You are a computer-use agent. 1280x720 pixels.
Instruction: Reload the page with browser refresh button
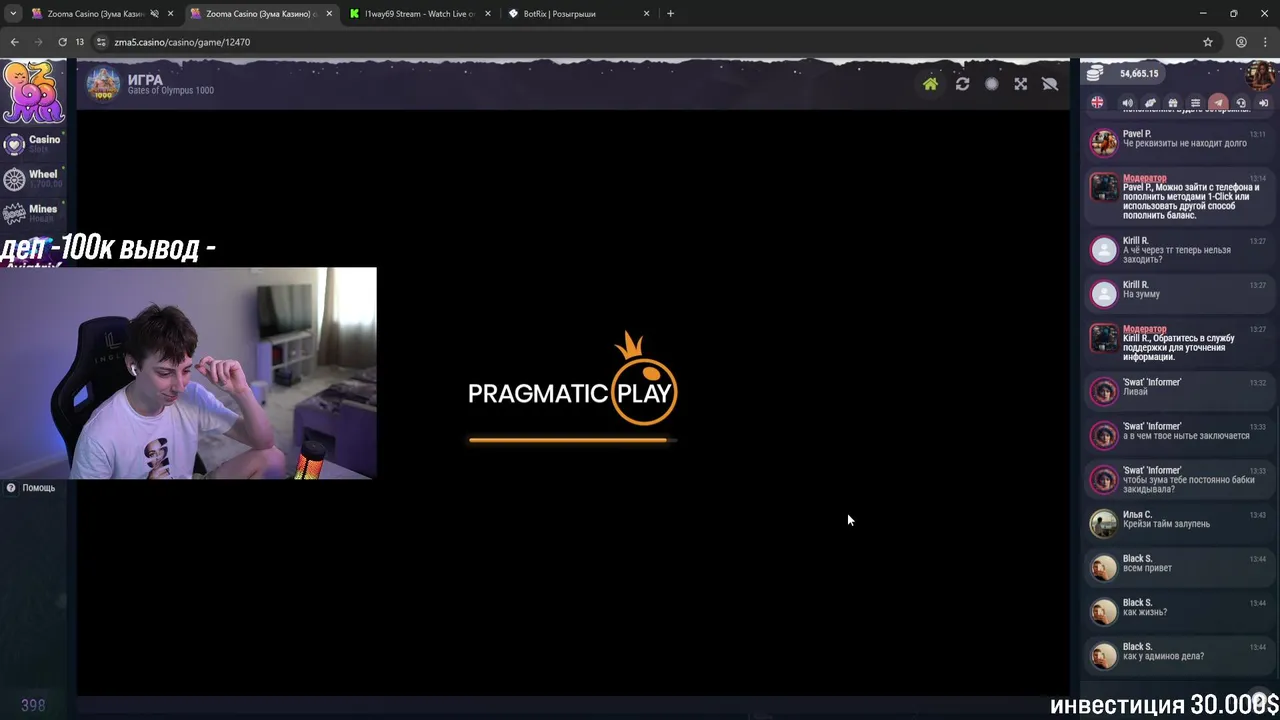click(62, 42)
